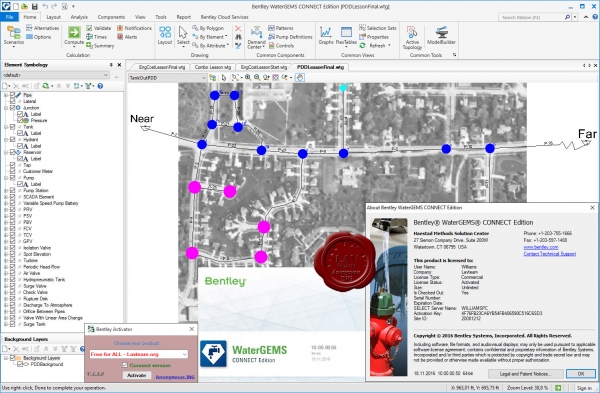Open Selection Sets

click(x=377, y=28)
